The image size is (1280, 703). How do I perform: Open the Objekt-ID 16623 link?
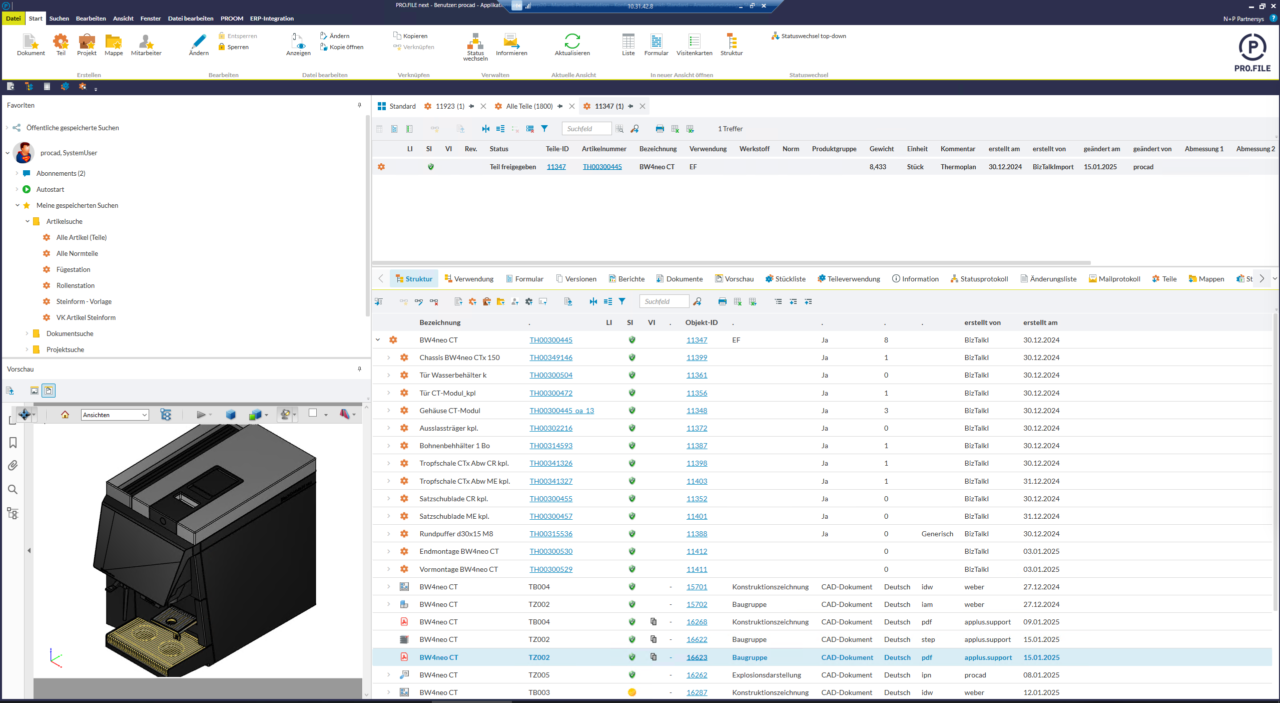click(697, 657)
